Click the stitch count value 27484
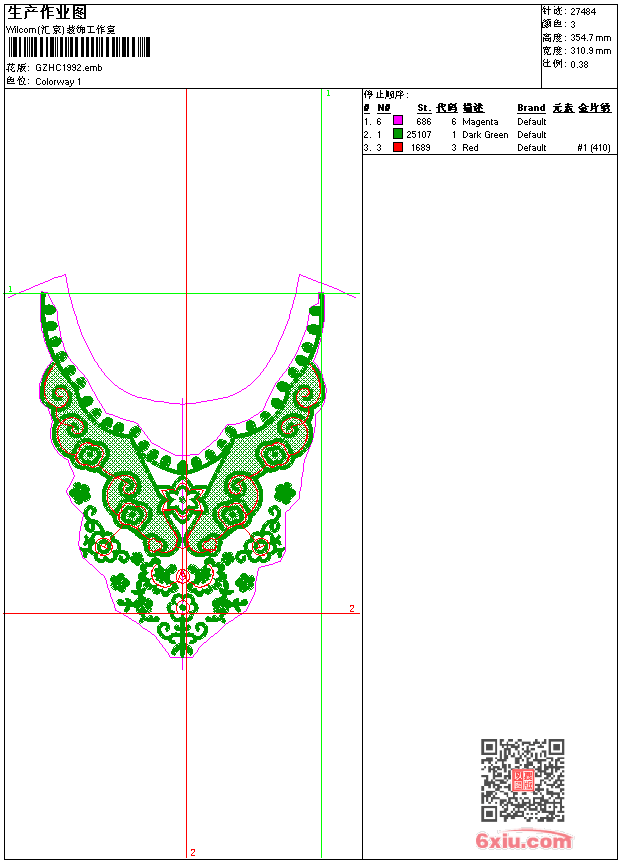This screenshot has height=860, width=620. point(583,12)
